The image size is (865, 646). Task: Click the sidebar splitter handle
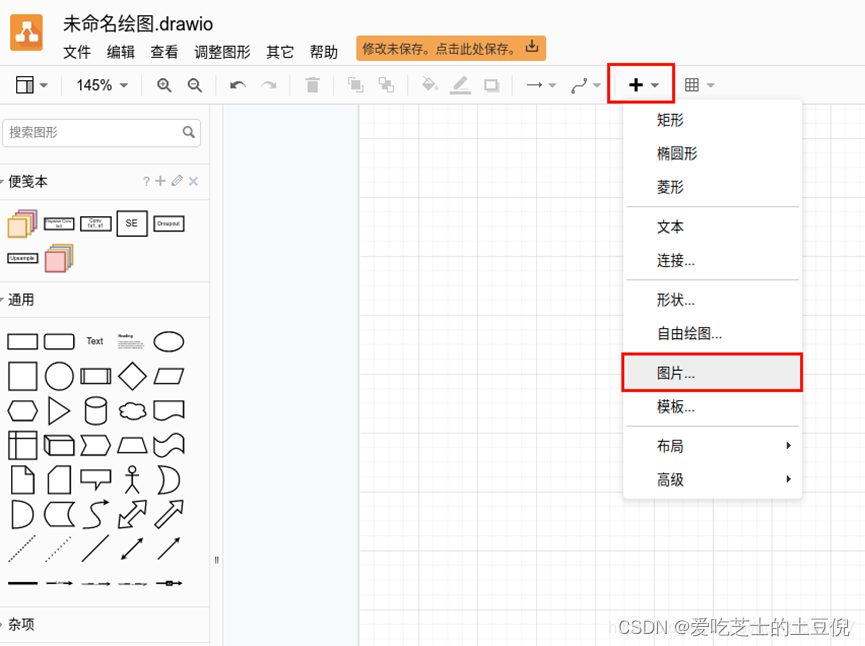point(216,560)
